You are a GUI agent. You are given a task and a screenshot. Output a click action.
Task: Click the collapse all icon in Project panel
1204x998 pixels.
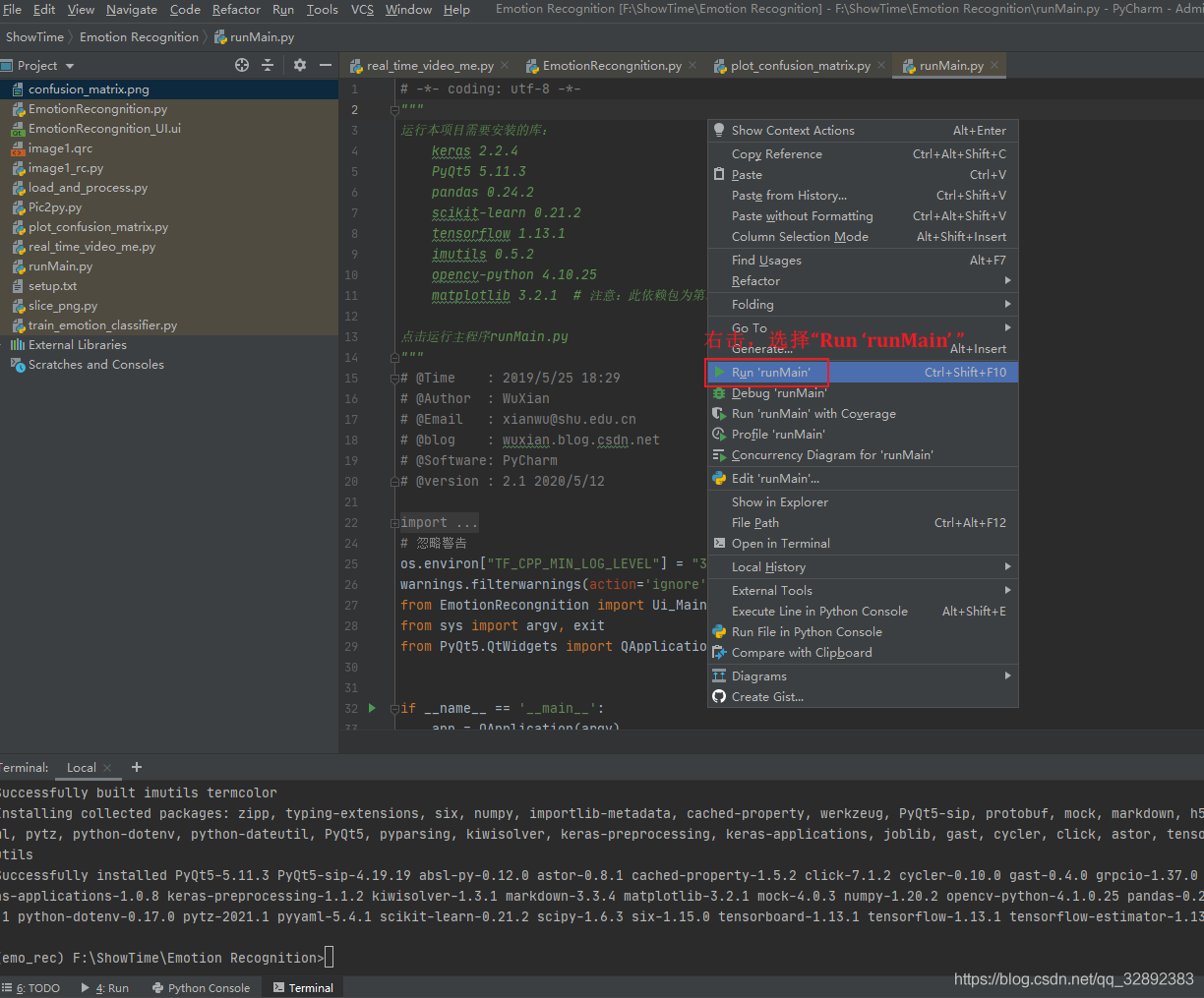coord(268,65)
